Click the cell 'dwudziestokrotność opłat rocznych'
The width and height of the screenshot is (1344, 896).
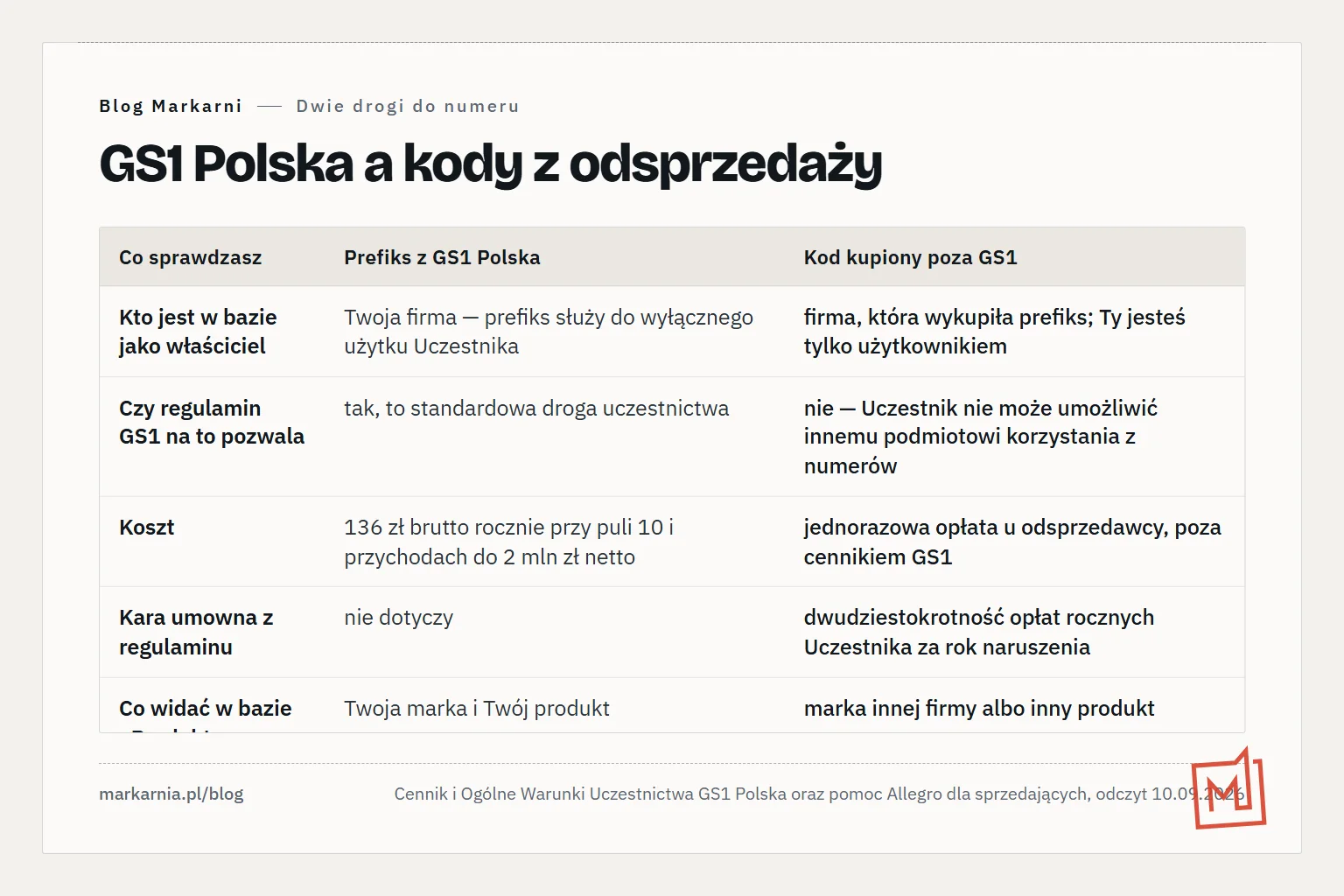click(x=979, y=632)
